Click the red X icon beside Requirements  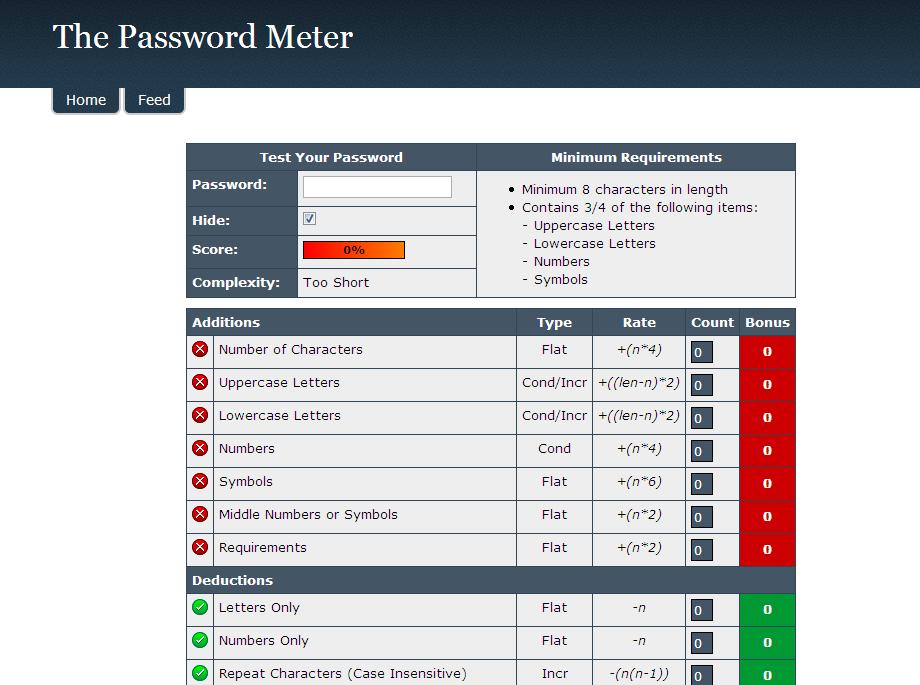(x=200, y=546)
